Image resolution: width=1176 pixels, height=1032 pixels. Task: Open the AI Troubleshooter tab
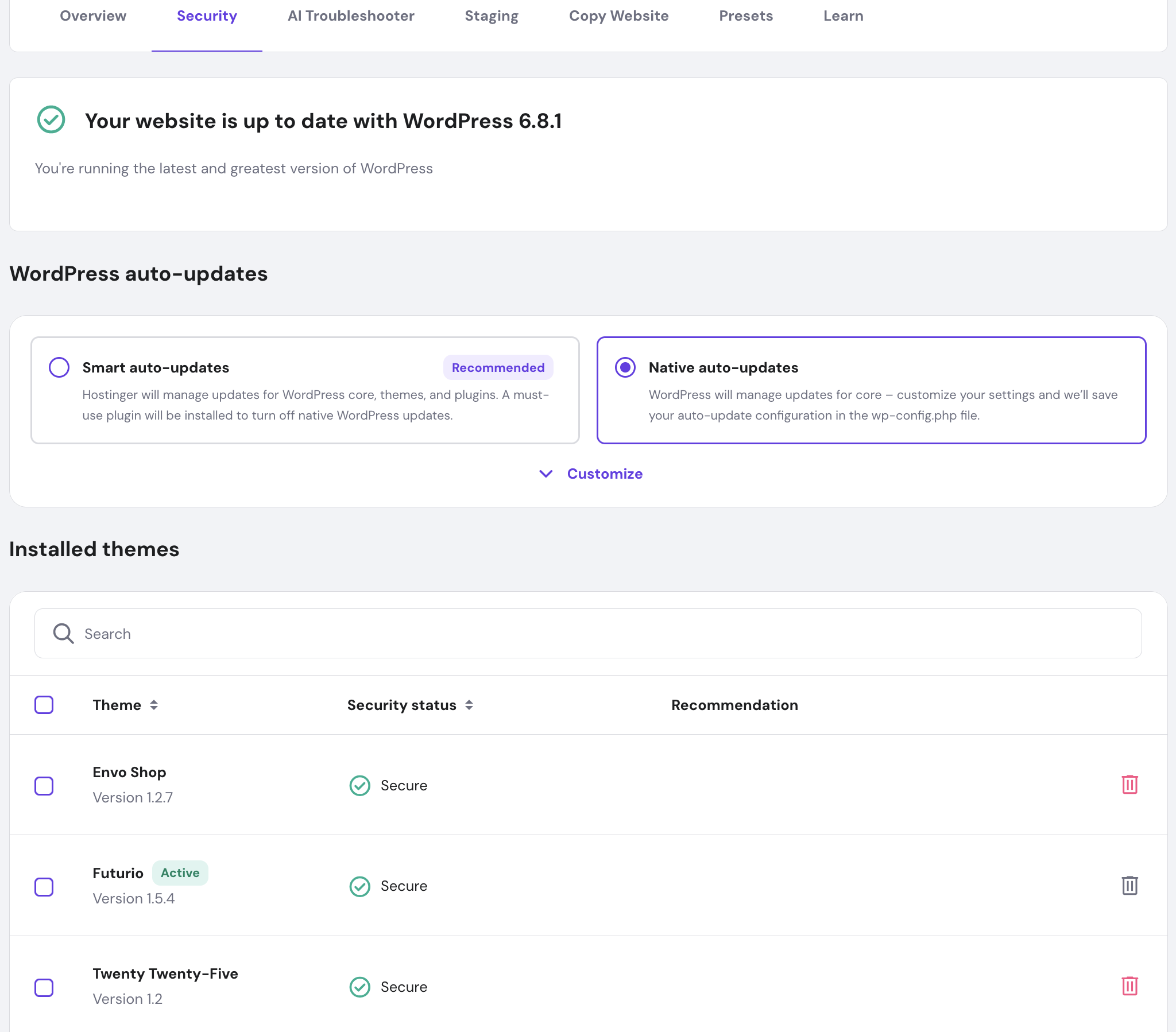351,15
